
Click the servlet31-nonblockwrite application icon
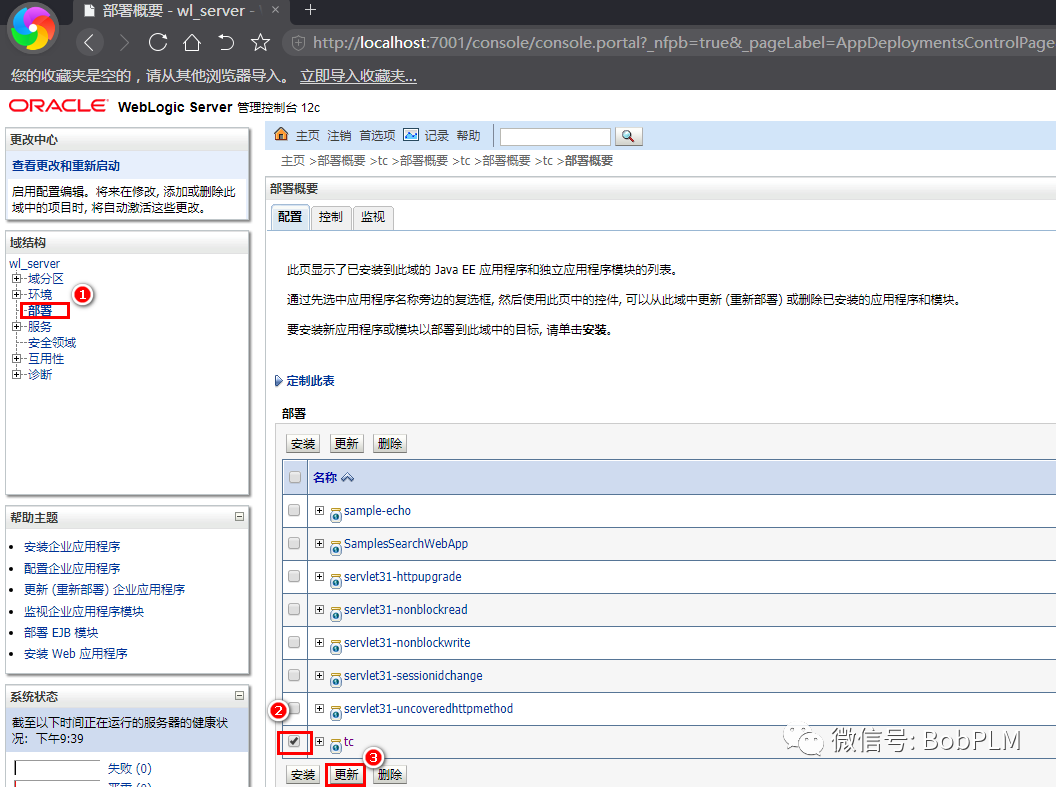335,646
